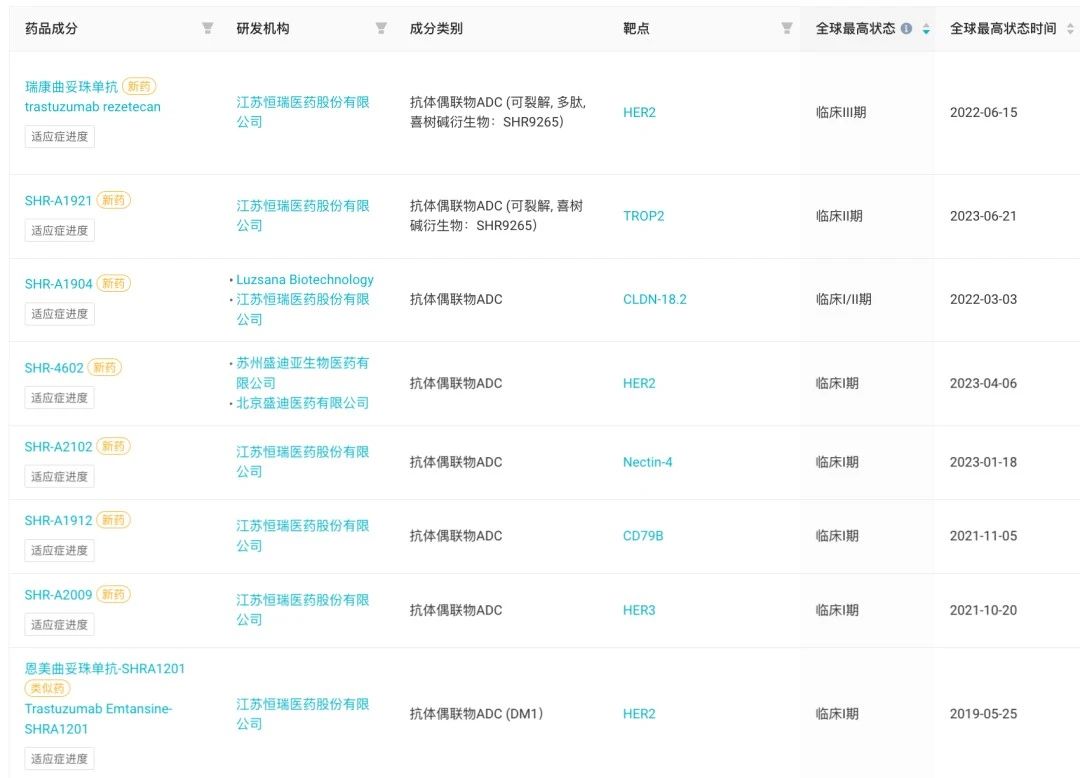This screenshot has height=778, width=1080.
Task: Sort by 全球最高状态时间 arrows
Action: point(1070,28)
